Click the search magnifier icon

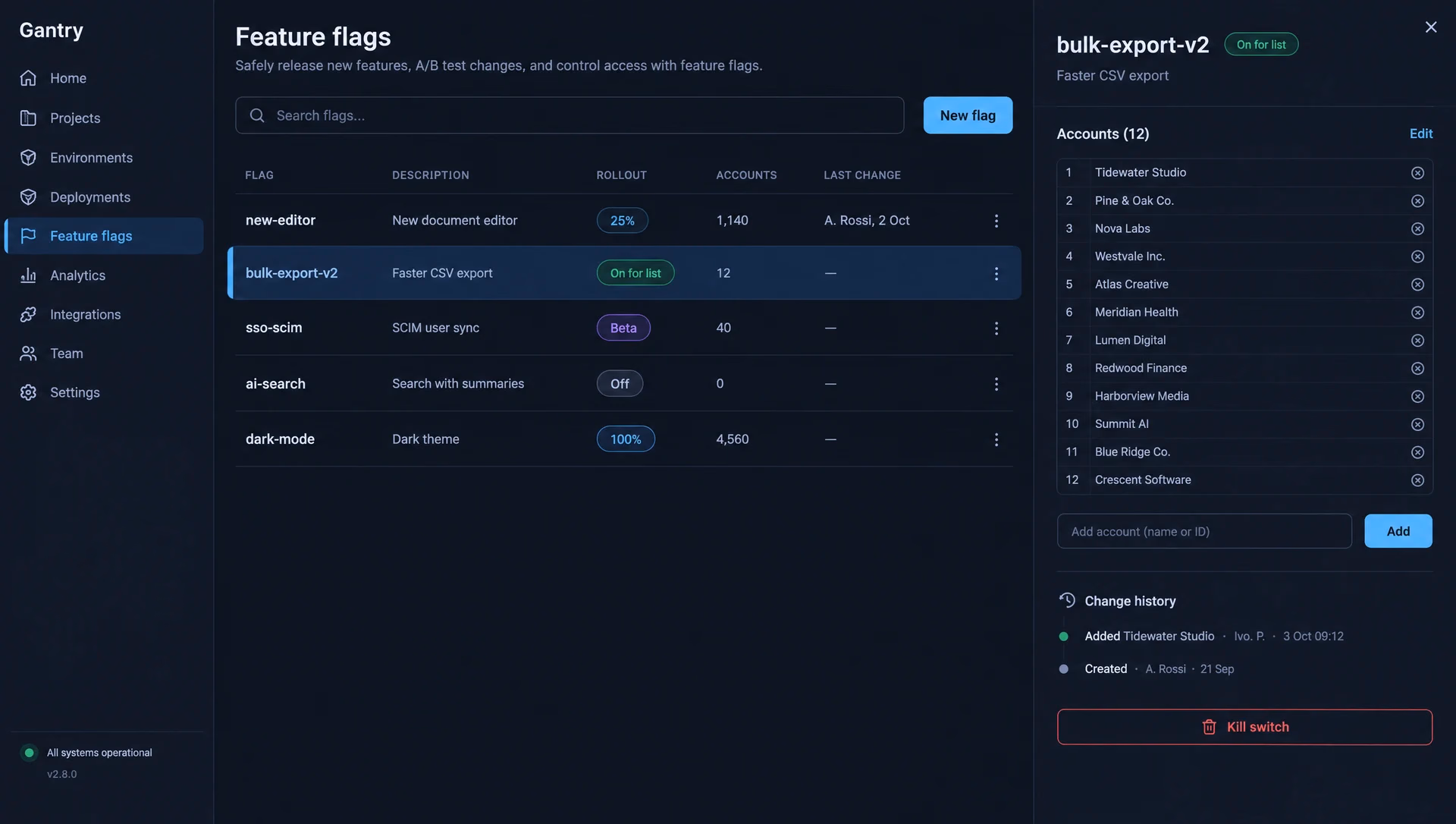point(257,115)
